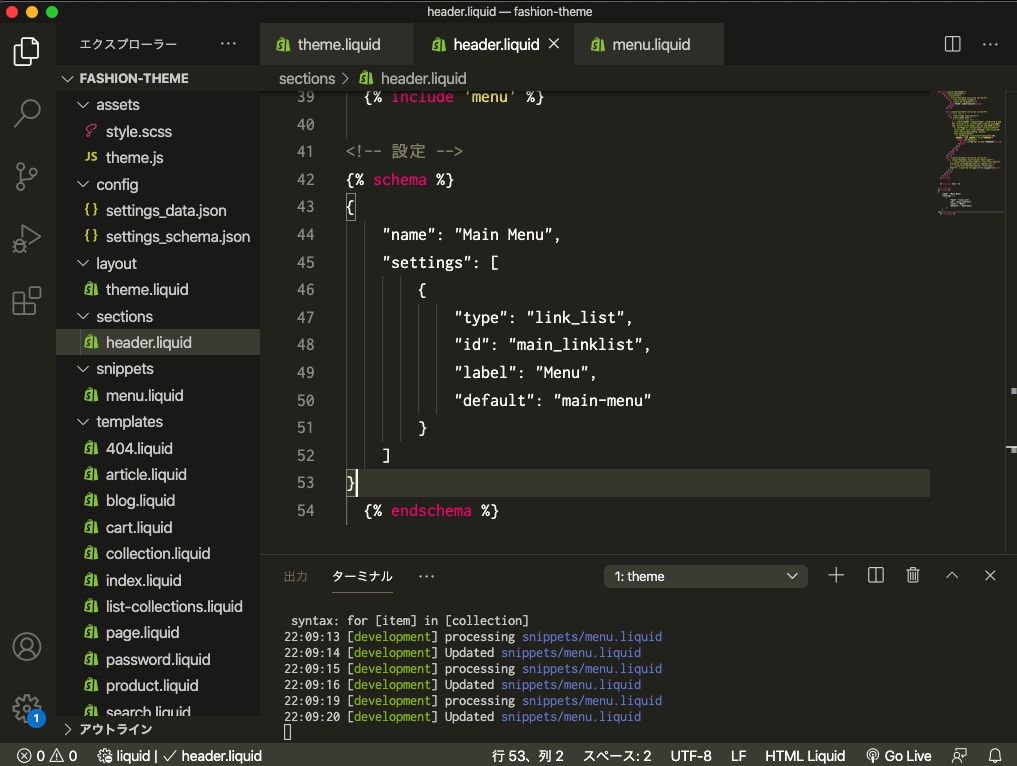This screenshot has height=766, width=1017.
Task: Maximize the terminal panel with the chevron
Action: [952, 576]
